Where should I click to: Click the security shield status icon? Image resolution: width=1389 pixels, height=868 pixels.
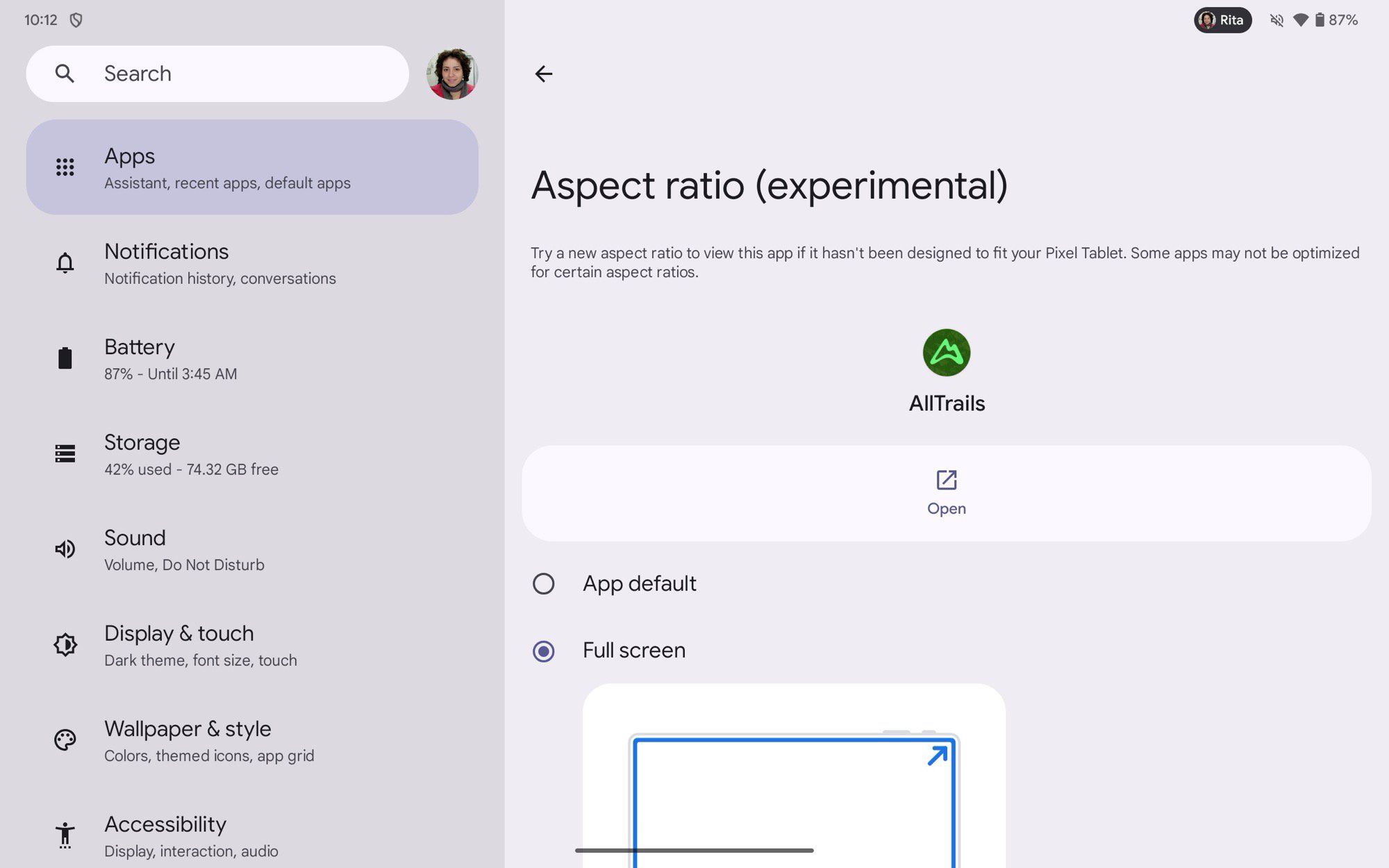point(78,19)
